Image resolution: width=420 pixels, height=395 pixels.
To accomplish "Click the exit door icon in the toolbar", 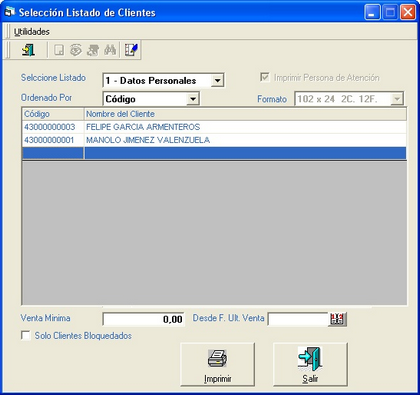I will [28, 50].
